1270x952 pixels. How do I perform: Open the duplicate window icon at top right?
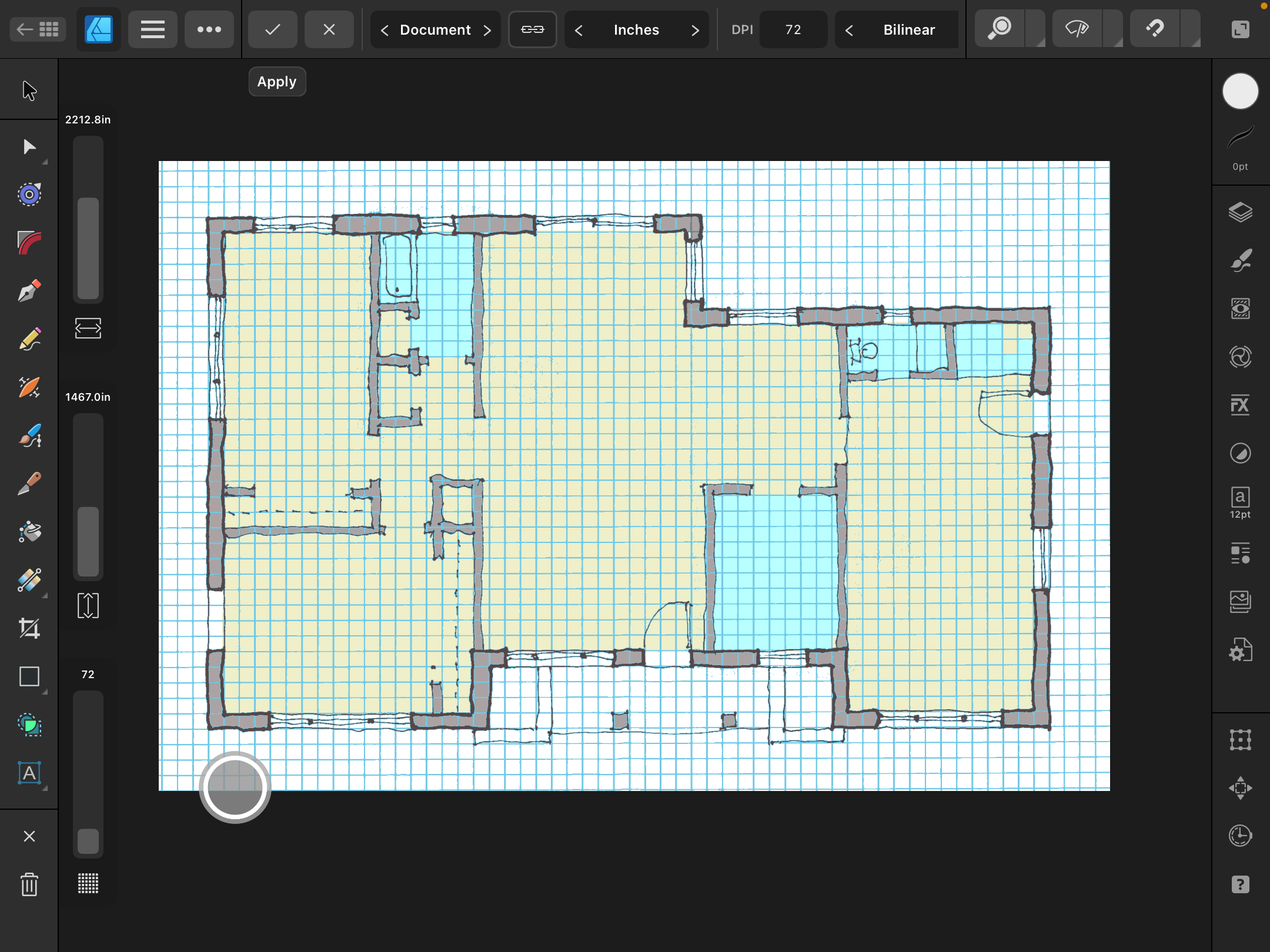click(1241, 29)
